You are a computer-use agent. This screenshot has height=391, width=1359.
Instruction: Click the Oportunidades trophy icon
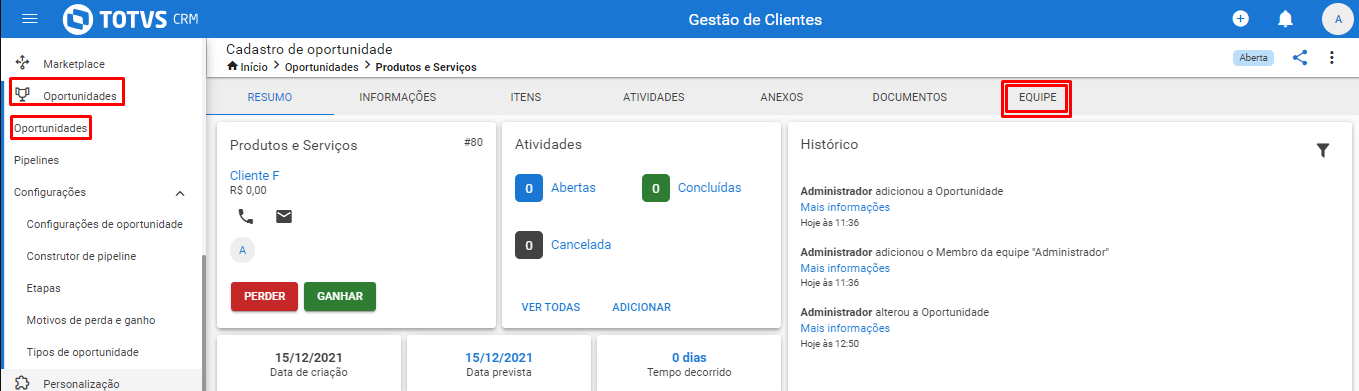(22, 95)
